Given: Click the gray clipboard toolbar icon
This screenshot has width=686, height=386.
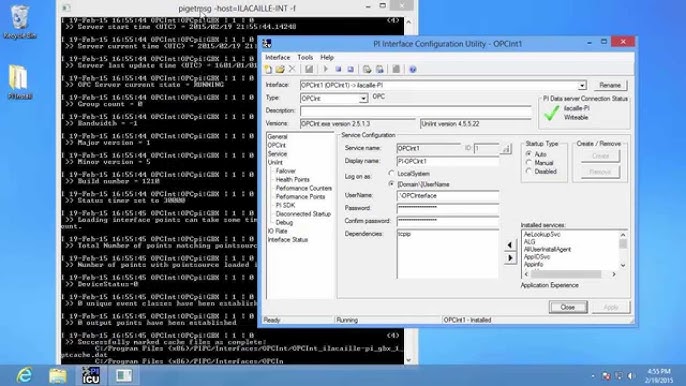Looking at the screenshot, I should pos(396,69).
